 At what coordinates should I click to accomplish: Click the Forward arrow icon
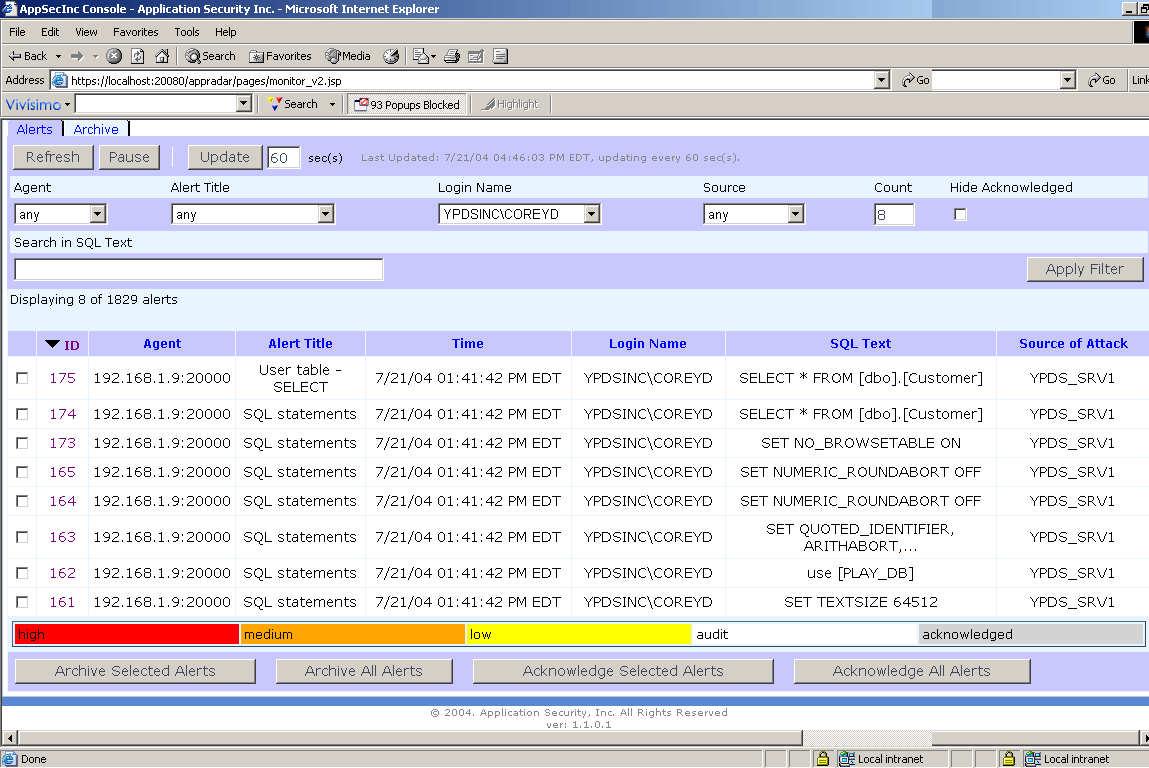coord(77,56)
